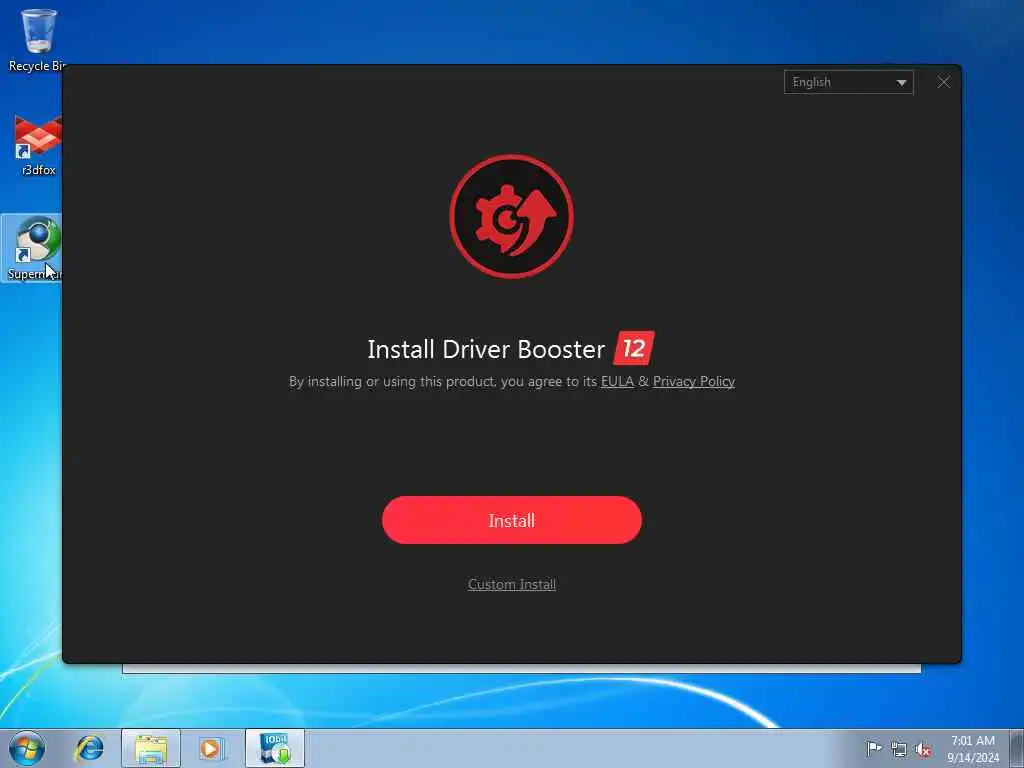This screenshot has height=768, width=1024.
Task: Open the clock showing 7:01 AM
Action: [973, 748]
